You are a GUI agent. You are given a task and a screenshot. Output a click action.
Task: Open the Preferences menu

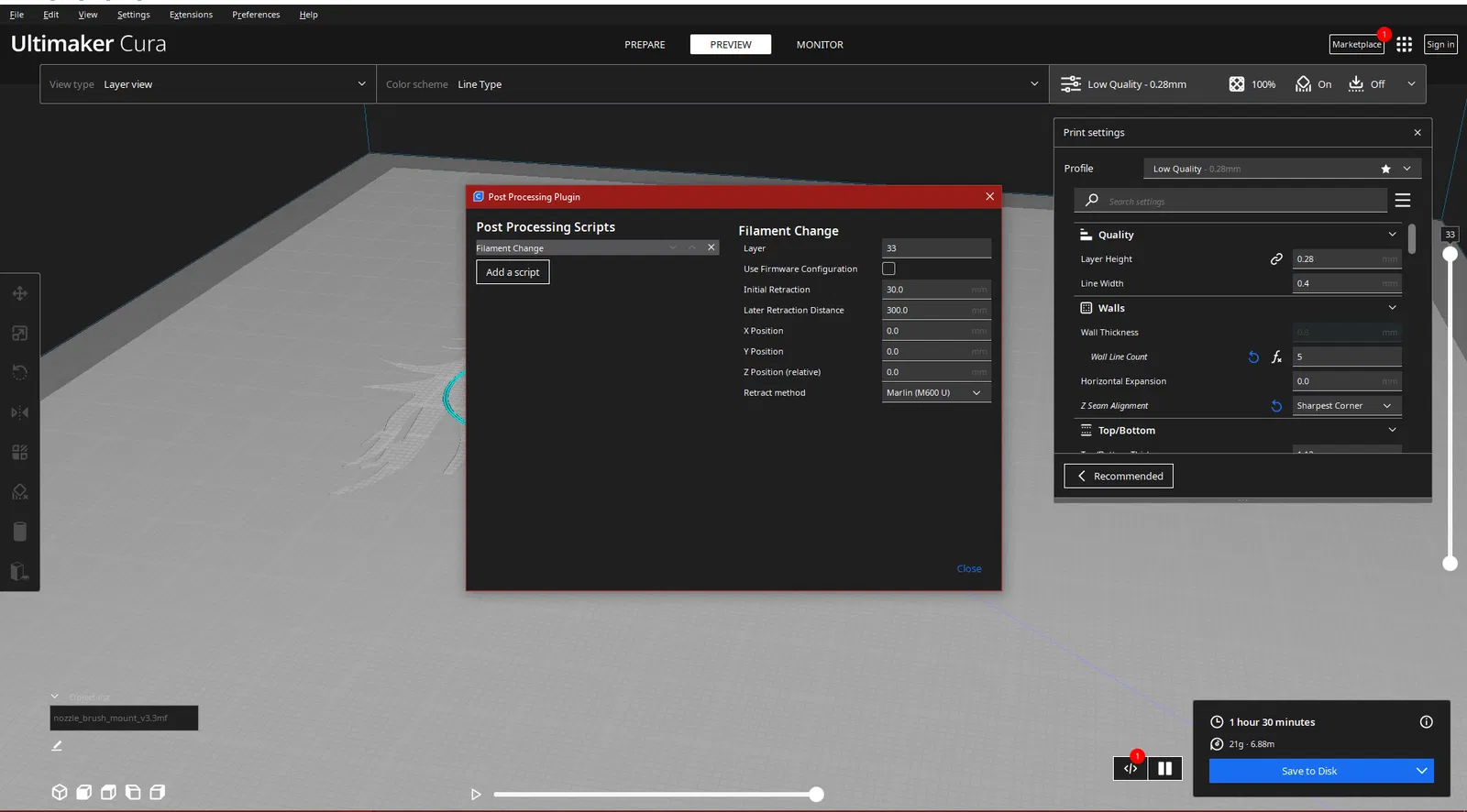pos(256,15)
